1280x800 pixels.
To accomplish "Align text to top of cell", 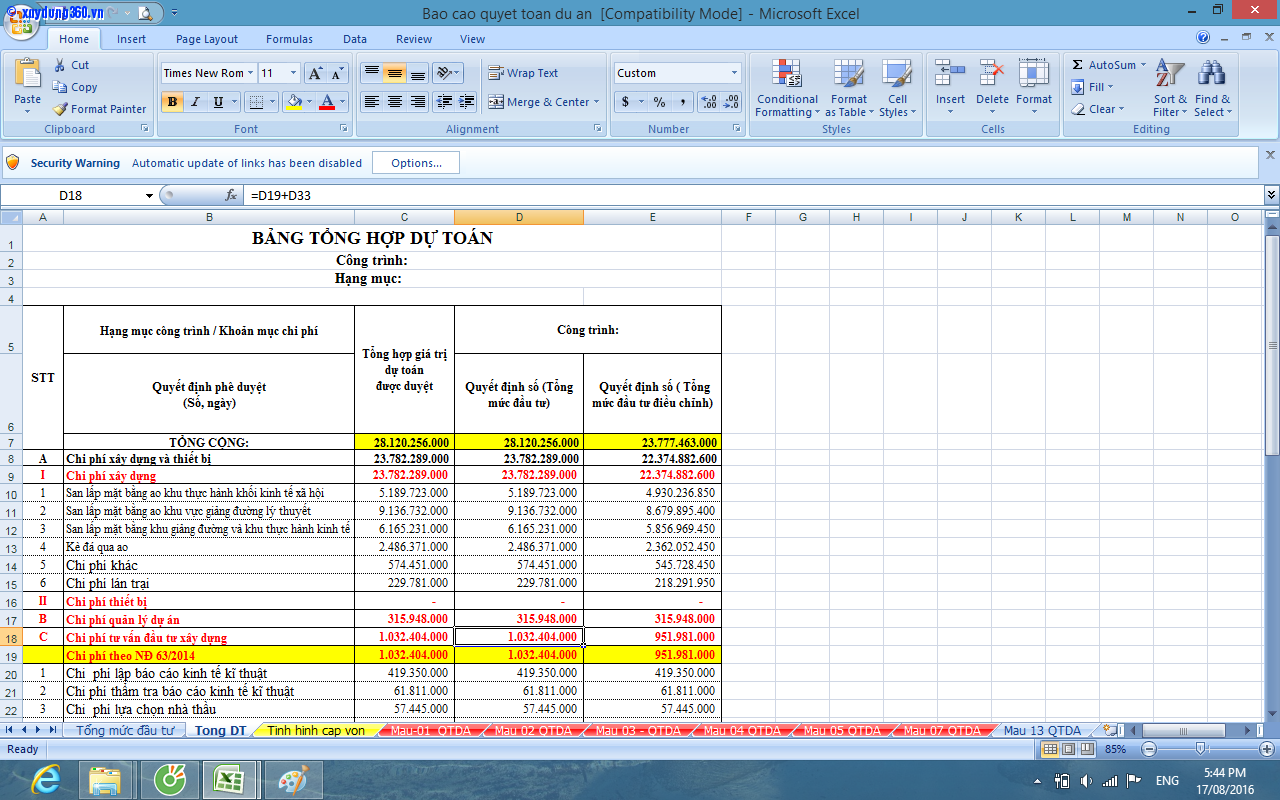I will 371,73.
